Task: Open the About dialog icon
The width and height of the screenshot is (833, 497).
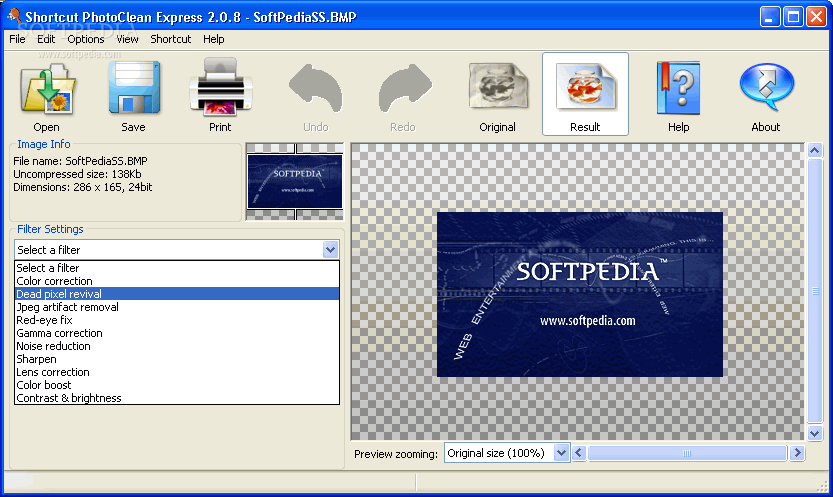Action: [x=766, y=87]
